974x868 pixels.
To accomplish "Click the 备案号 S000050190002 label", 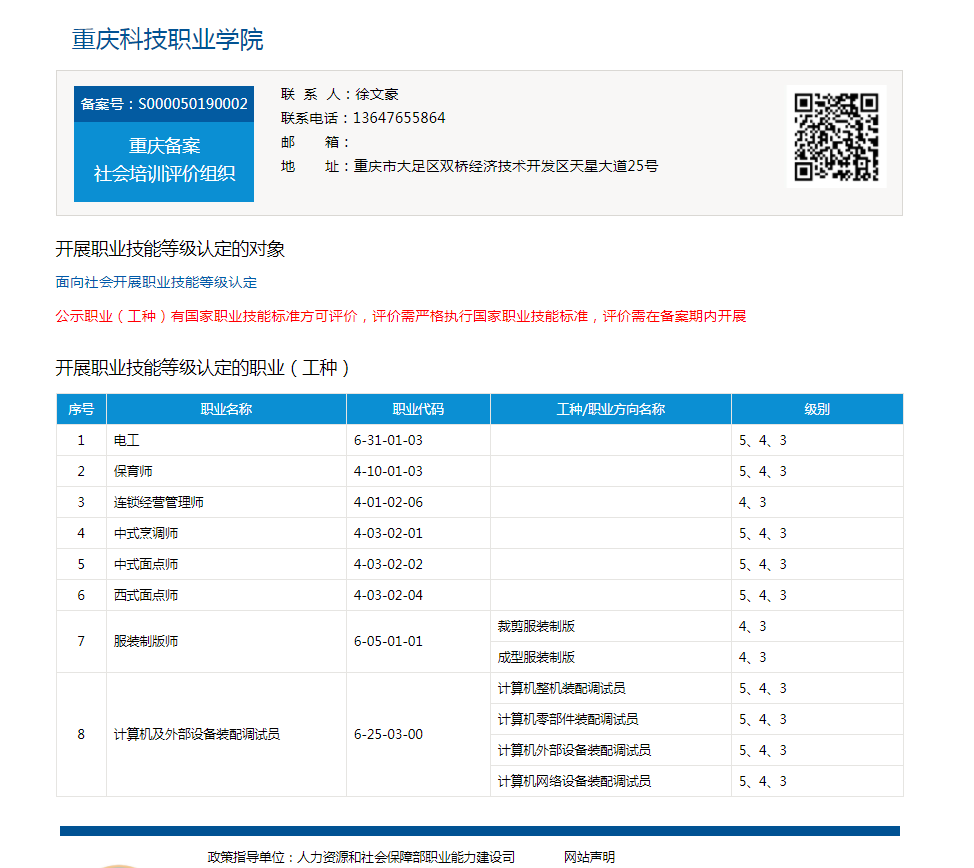I will pyautogui.click(x=164, y=104).
